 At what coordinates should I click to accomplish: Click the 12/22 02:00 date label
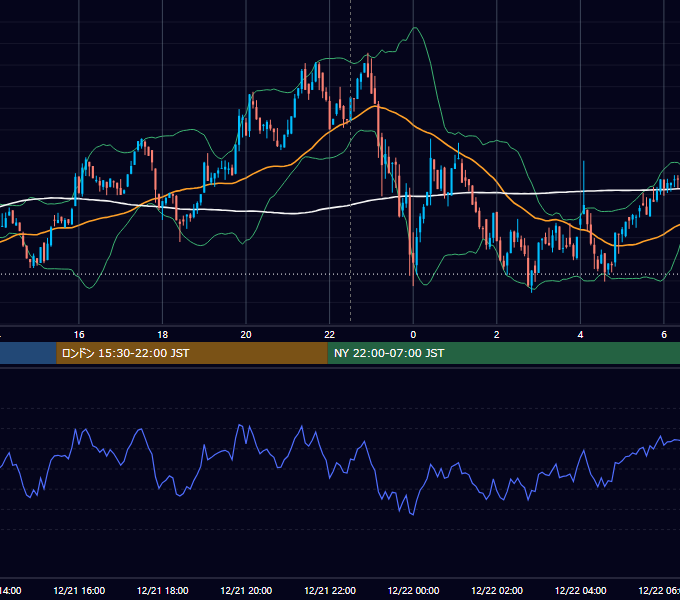pyautogui.click(x=497, y=590)
